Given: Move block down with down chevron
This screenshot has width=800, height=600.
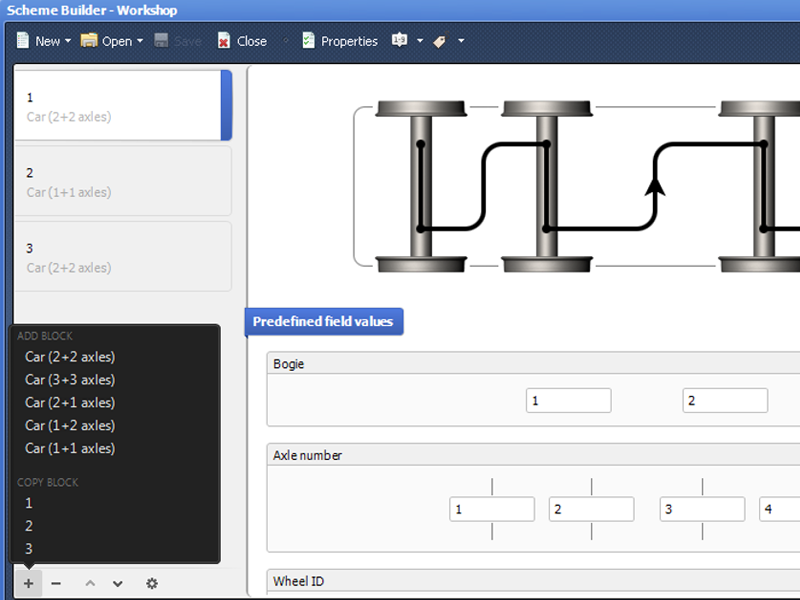Looking at the screenshot, I should click(118, 583).
